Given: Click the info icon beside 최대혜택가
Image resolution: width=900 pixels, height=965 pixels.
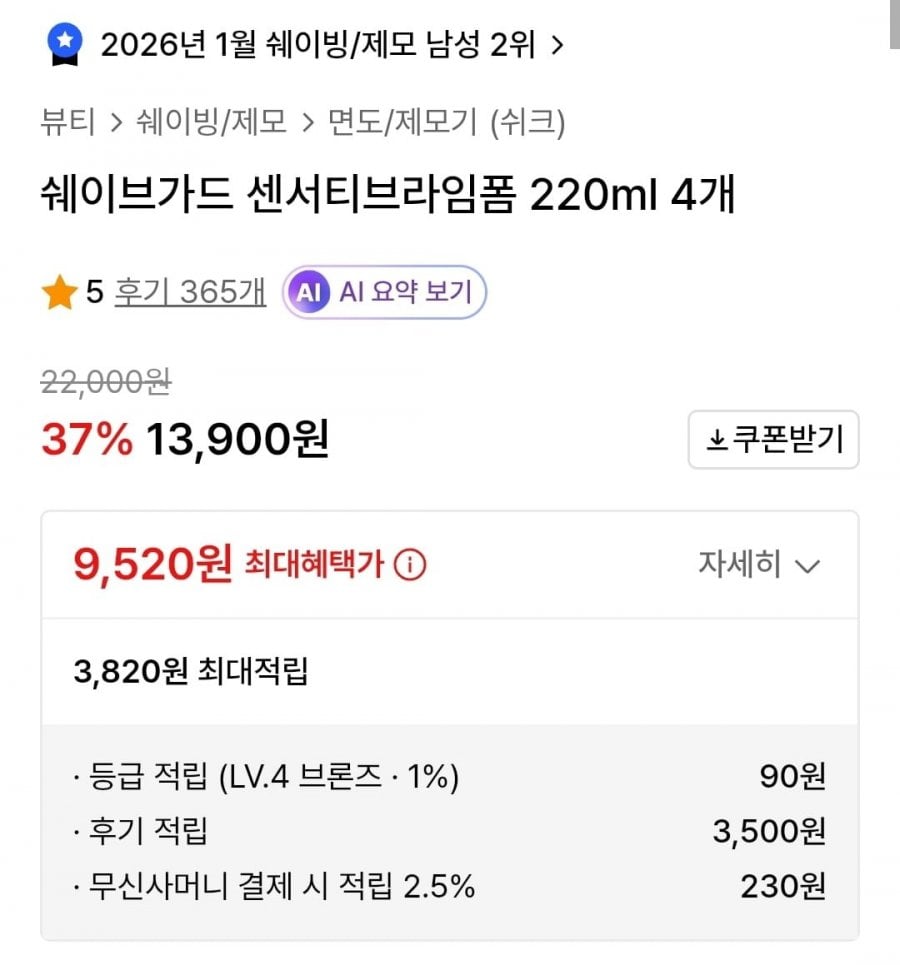Looking at the screenshot, I should (x=410, y=566).
